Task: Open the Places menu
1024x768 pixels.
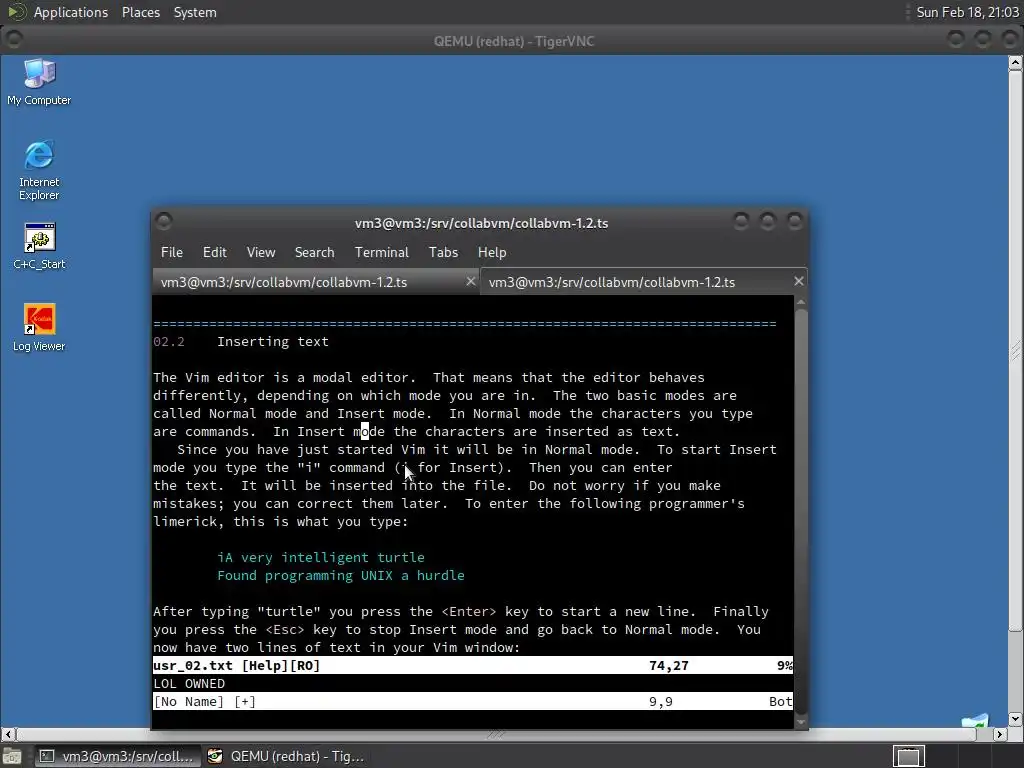Action: point(140,12)
